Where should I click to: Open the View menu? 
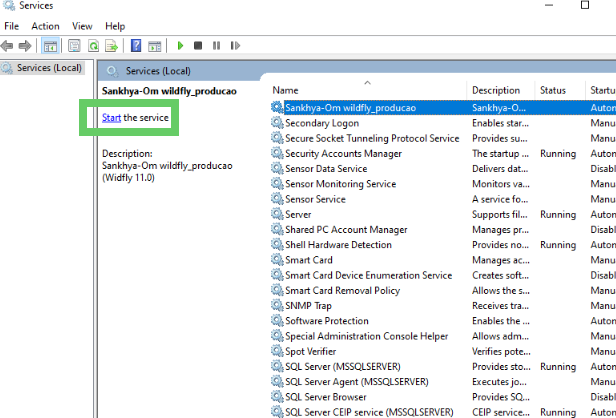coord(82,26)
